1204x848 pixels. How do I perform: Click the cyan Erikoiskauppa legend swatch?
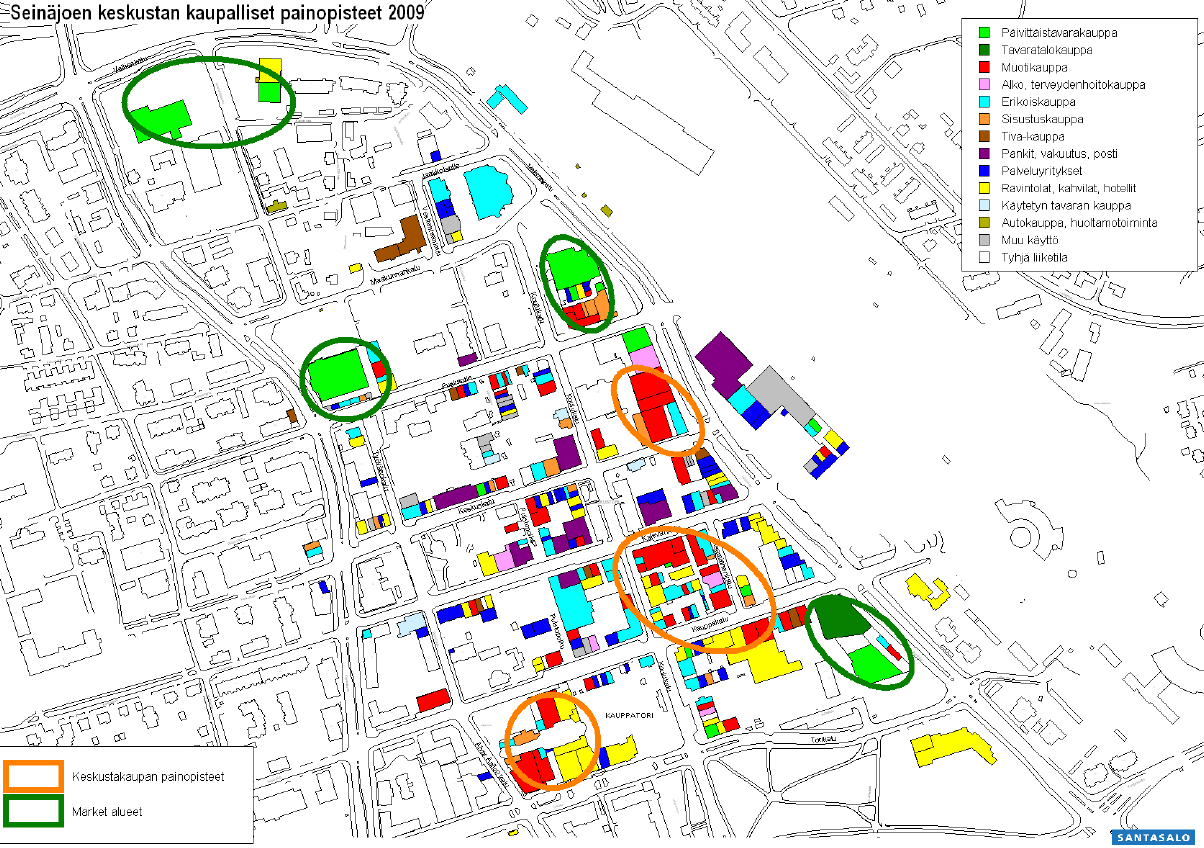pyautogui.click(x=984, y=101)
